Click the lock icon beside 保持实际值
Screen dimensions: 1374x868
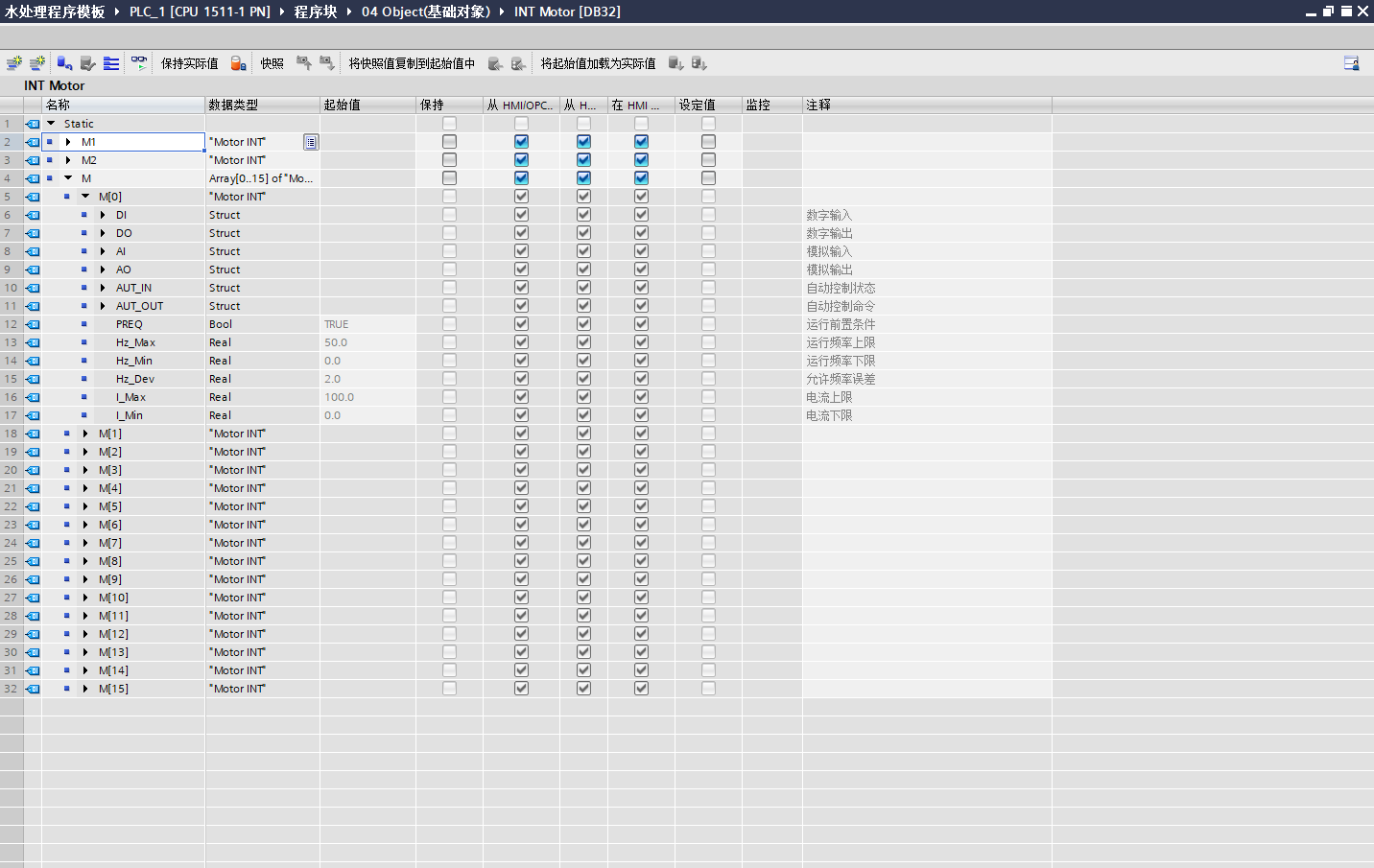(240, 63)
